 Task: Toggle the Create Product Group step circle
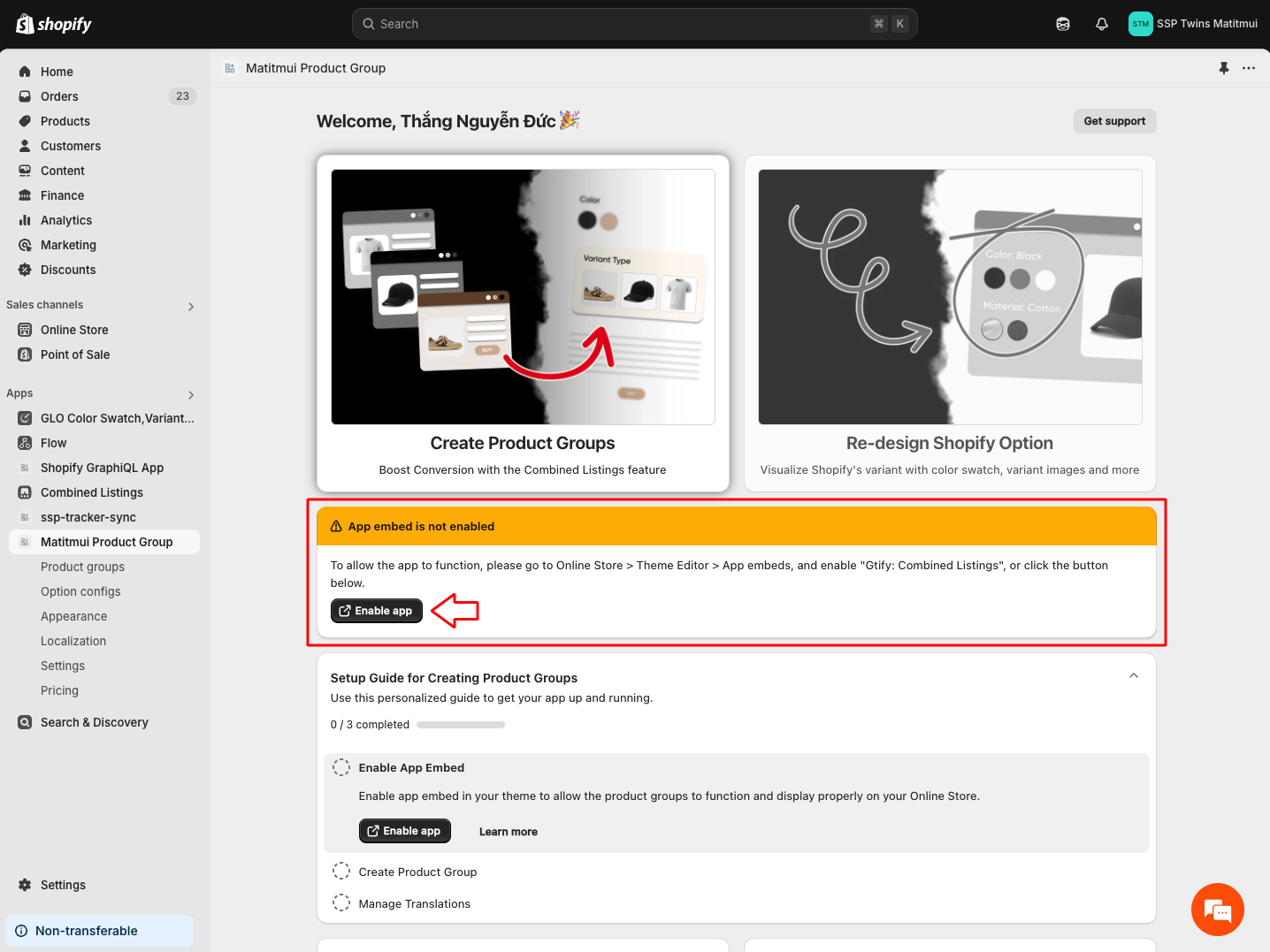point(341,872)
